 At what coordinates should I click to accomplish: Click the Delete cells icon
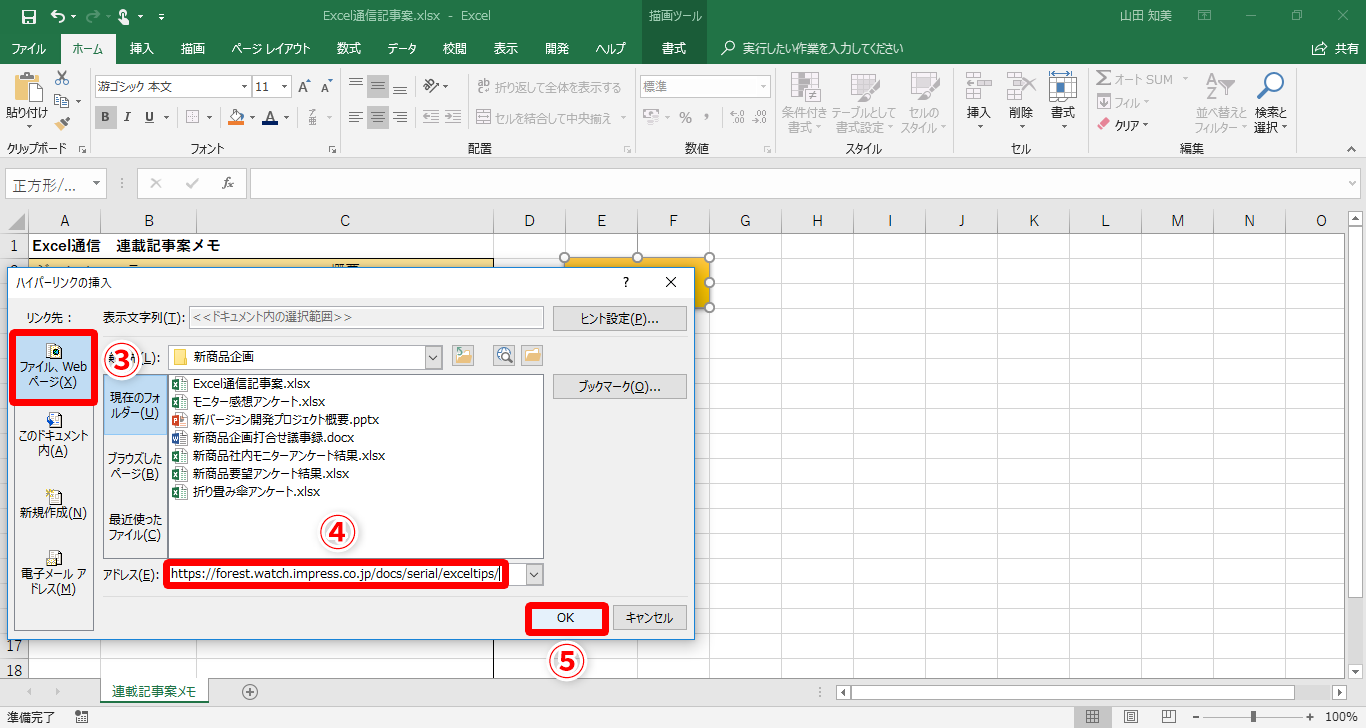(x=1020, y=87)
